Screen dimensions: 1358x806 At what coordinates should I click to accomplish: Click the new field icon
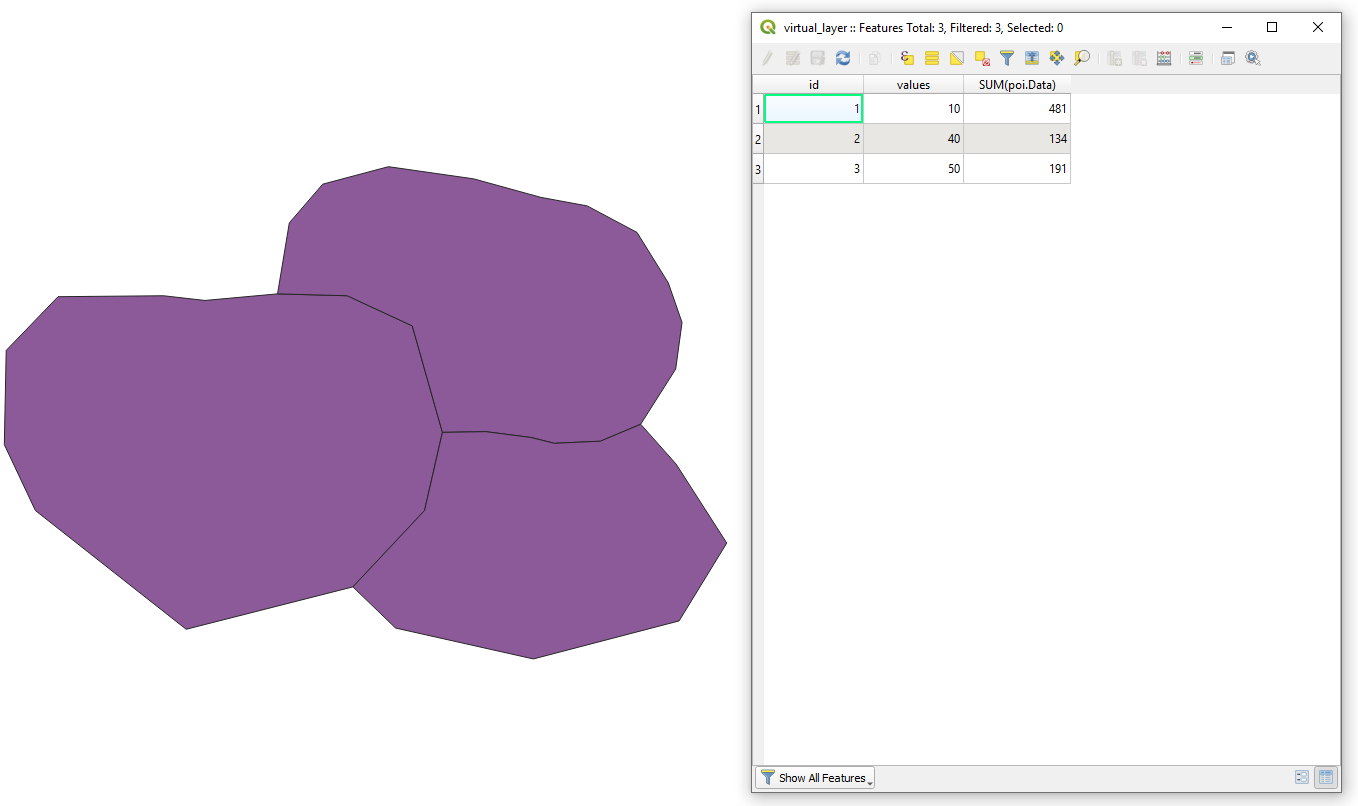click(1114, 58)
